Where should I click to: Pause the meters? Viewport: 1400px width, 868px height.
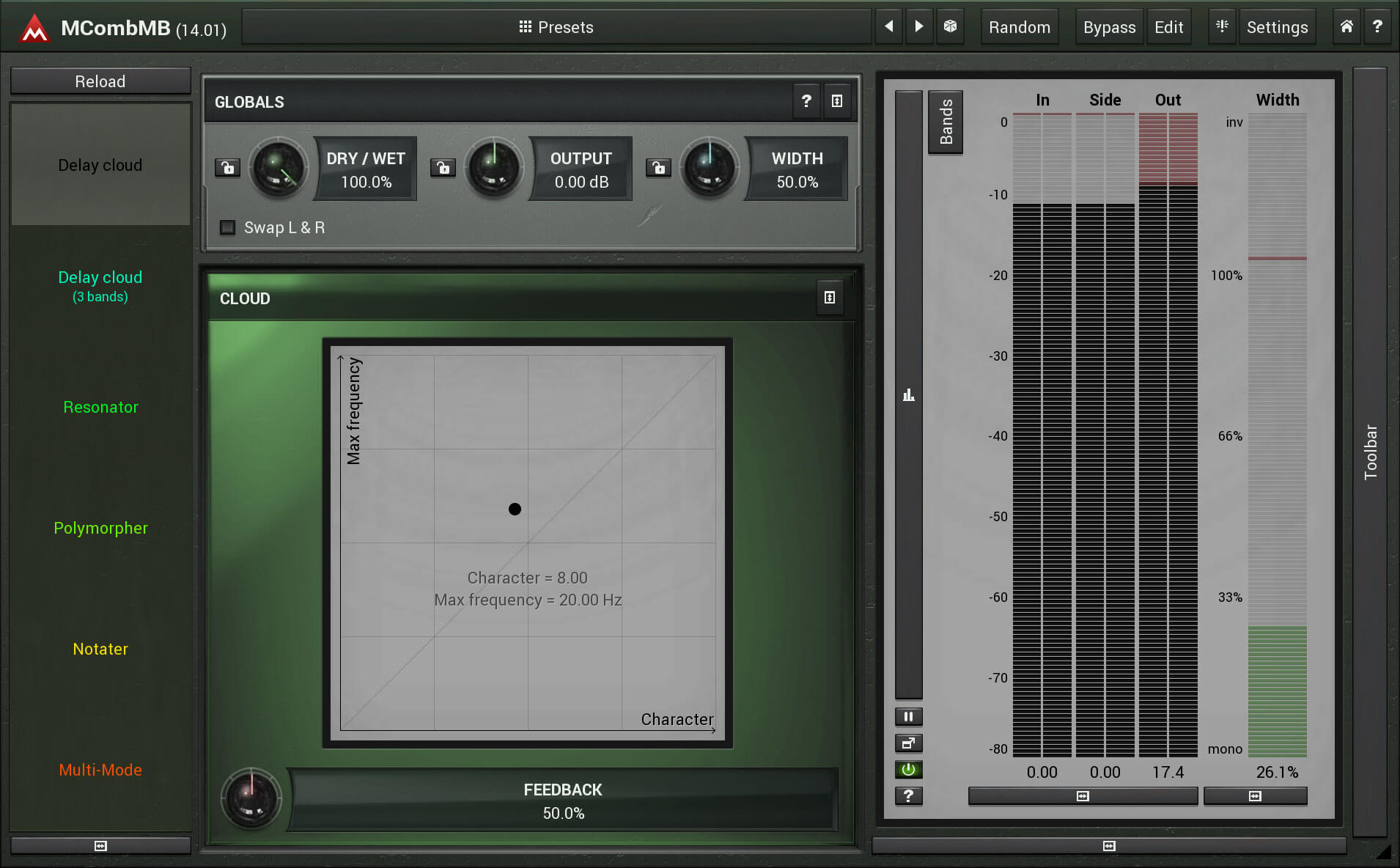point(908,716)
